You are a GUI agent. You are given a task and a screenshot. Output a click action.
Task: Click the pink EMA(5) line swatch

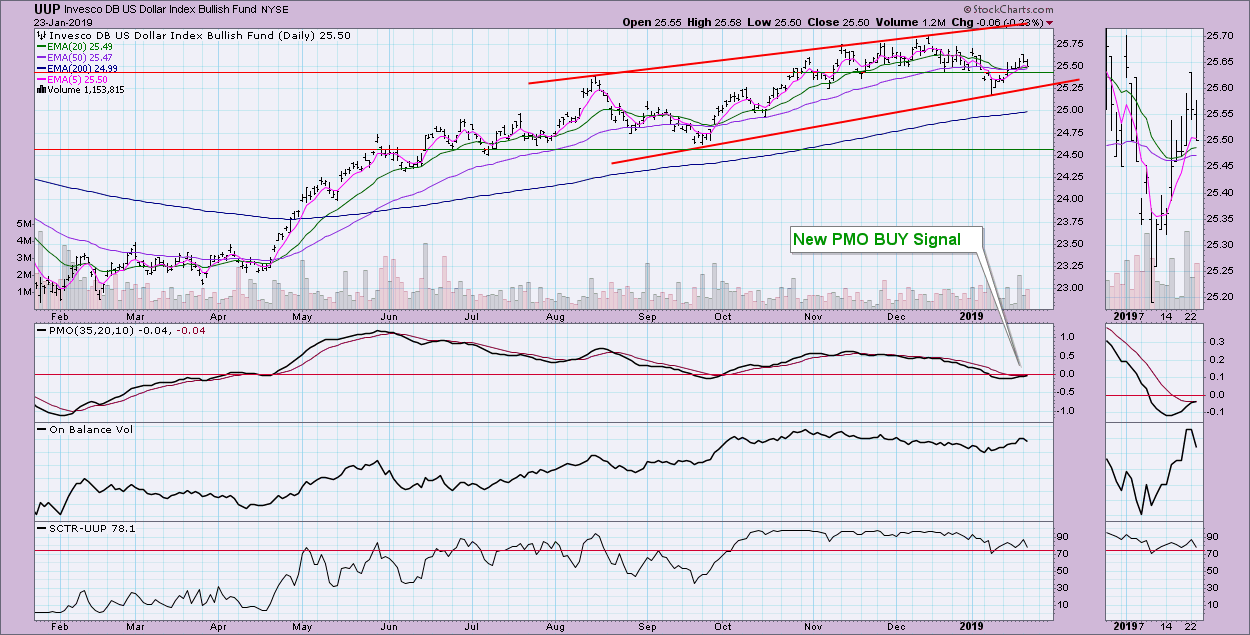click(40, 78)
